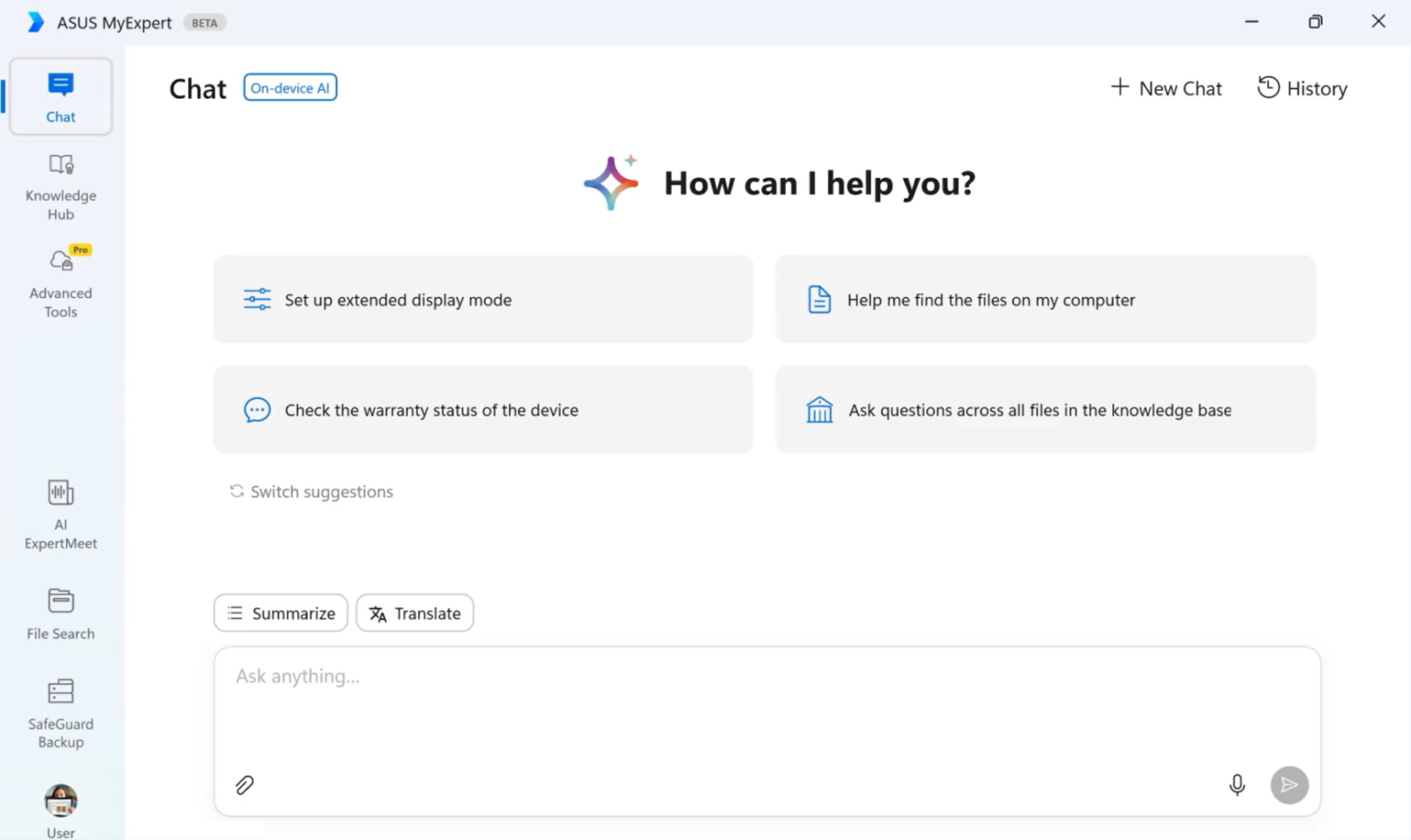This screenshot has width=1411, height=840.
Task: Click the On-device AI badge
Action: pos(290,88)
